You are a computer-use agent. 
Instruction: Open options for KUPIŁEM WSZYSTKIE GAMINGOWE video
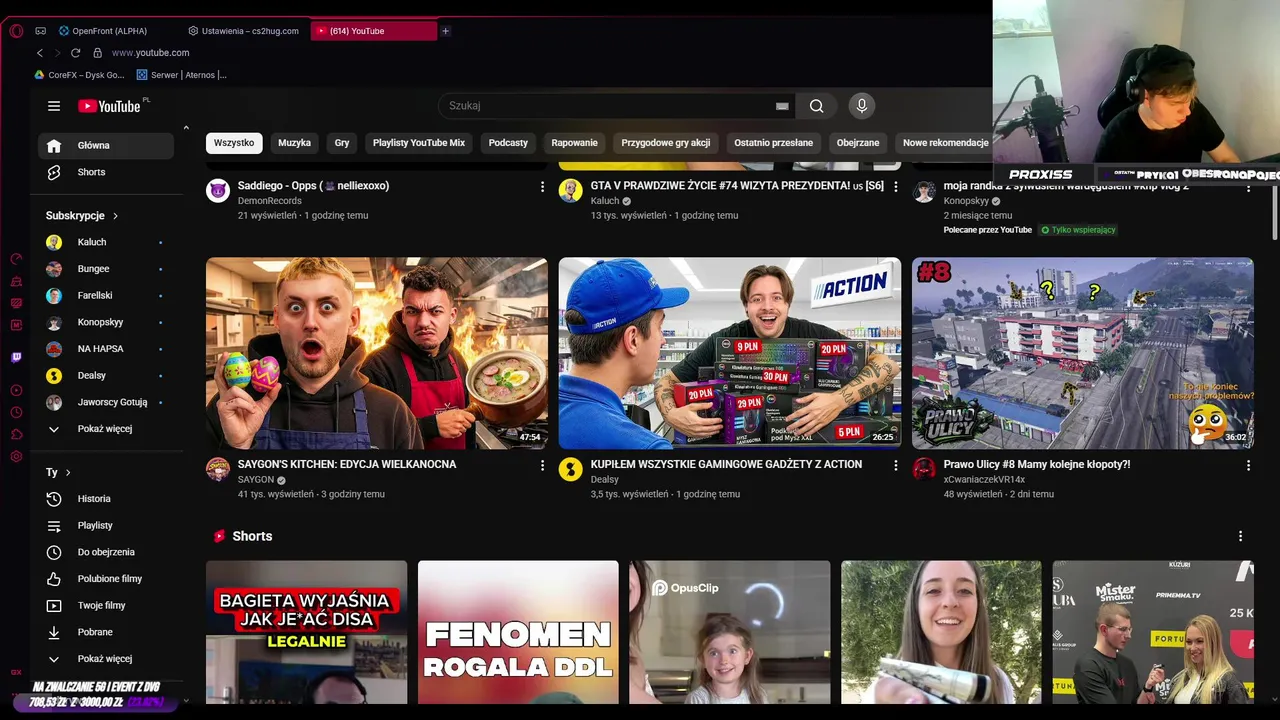(x=896, y=465)
